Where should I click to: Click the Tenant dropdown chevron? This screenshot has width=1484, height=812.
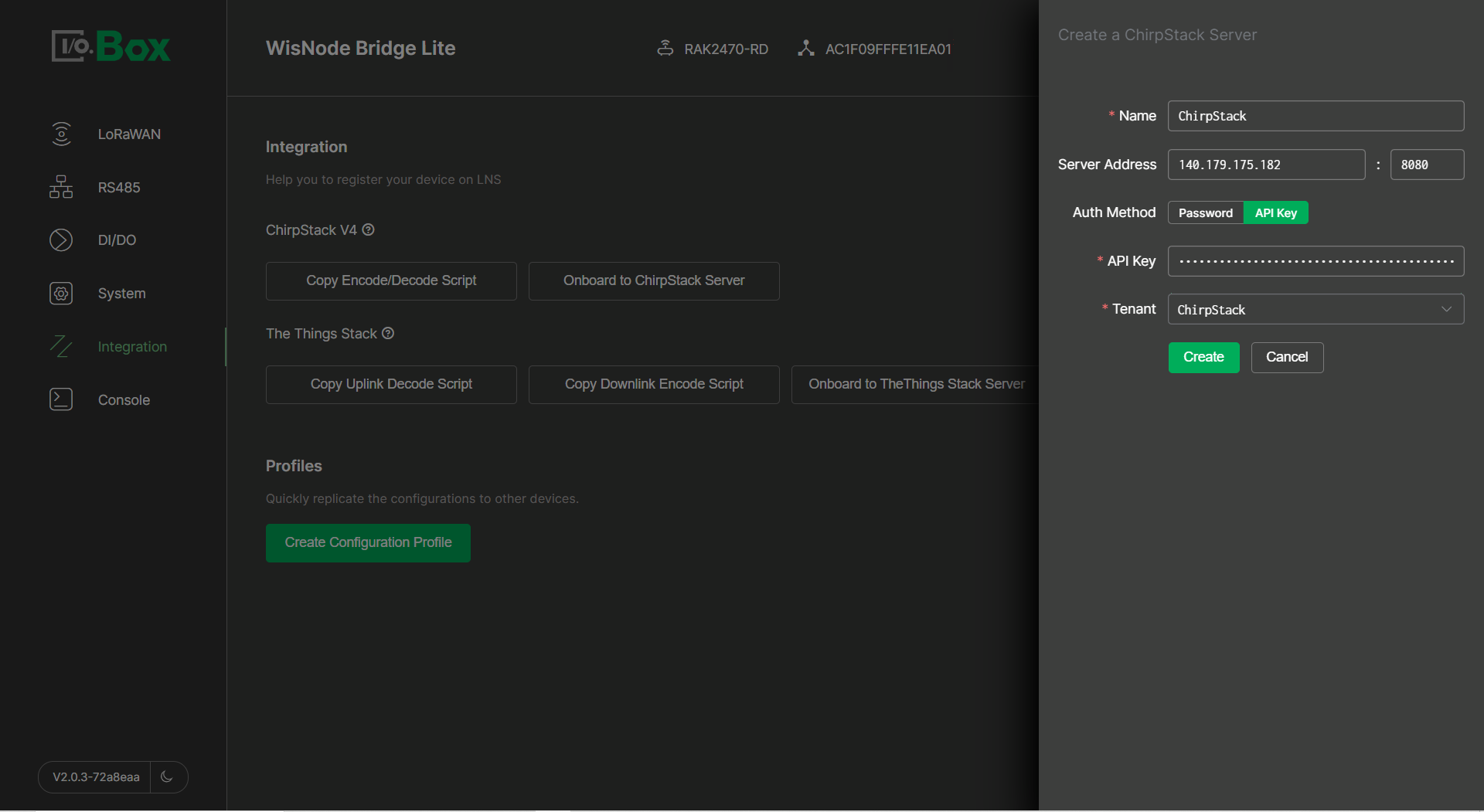pos(1446,309)
